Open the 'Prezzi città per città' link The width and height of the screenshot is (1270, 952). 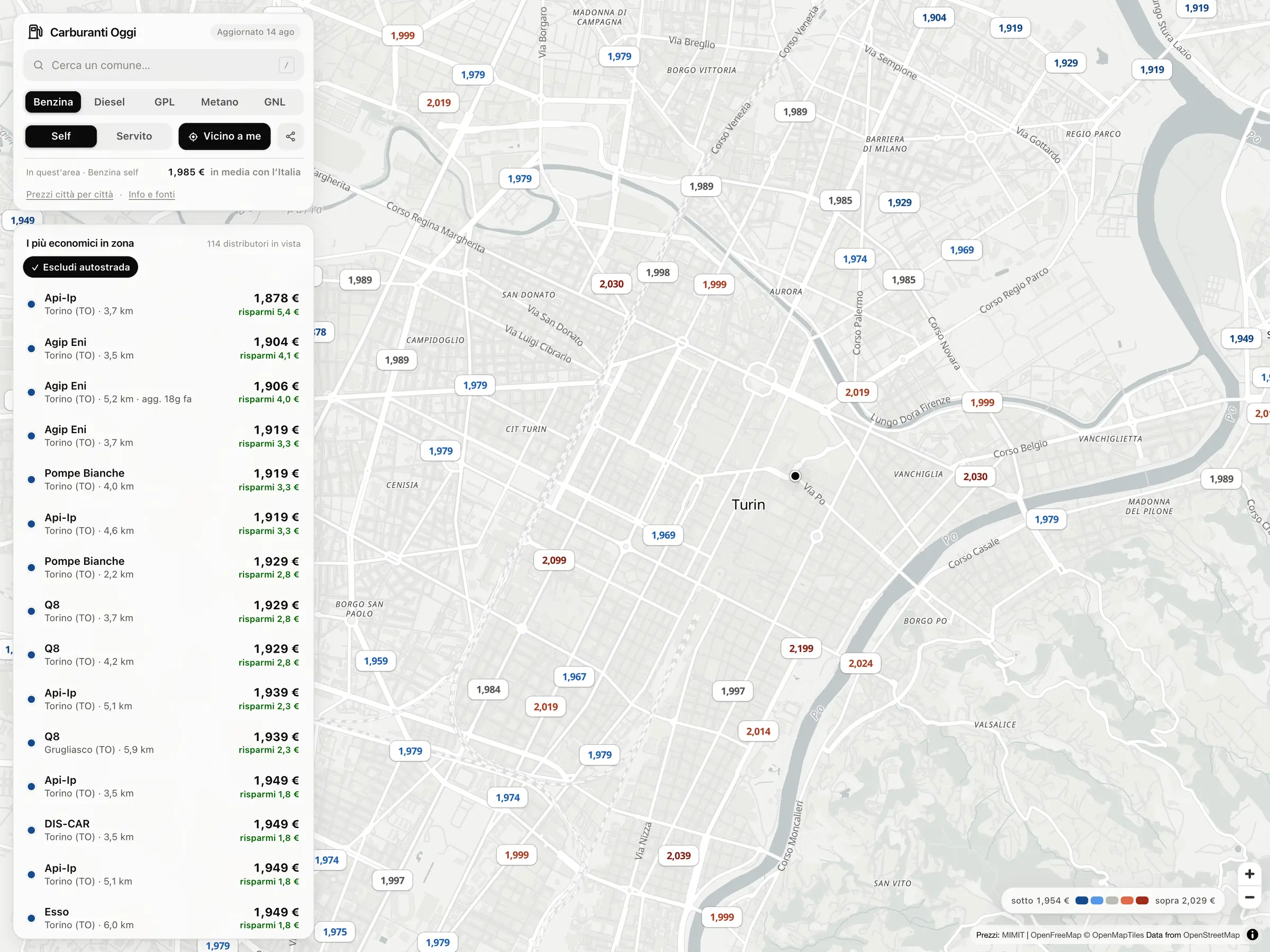pos(69,195)
